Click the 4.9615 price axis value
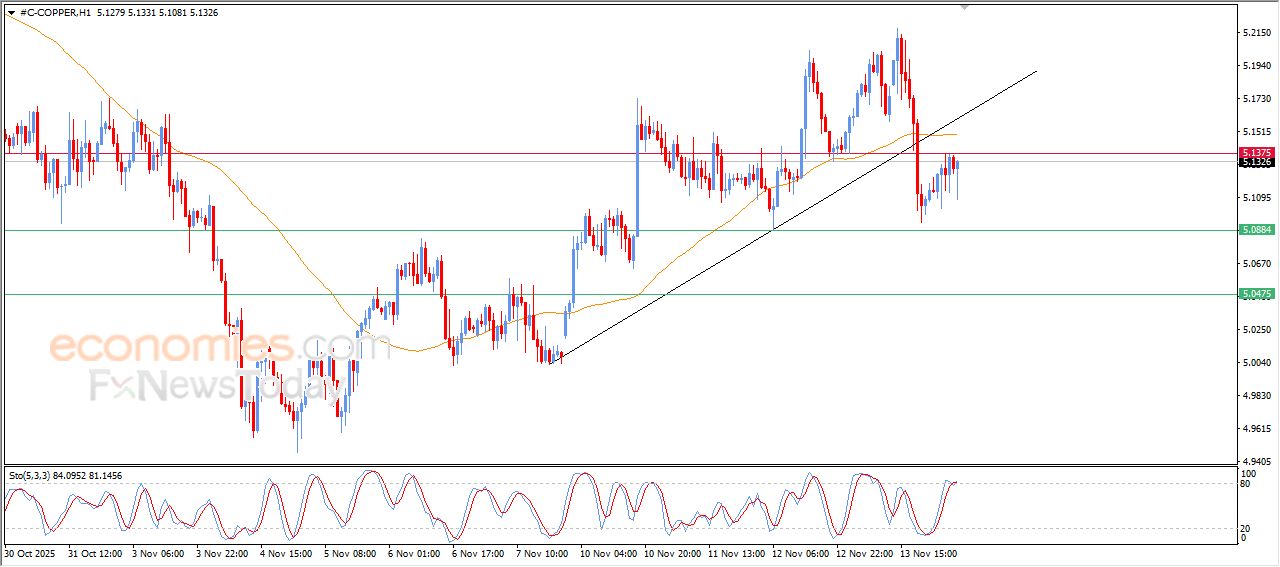 pos(1256,429)
